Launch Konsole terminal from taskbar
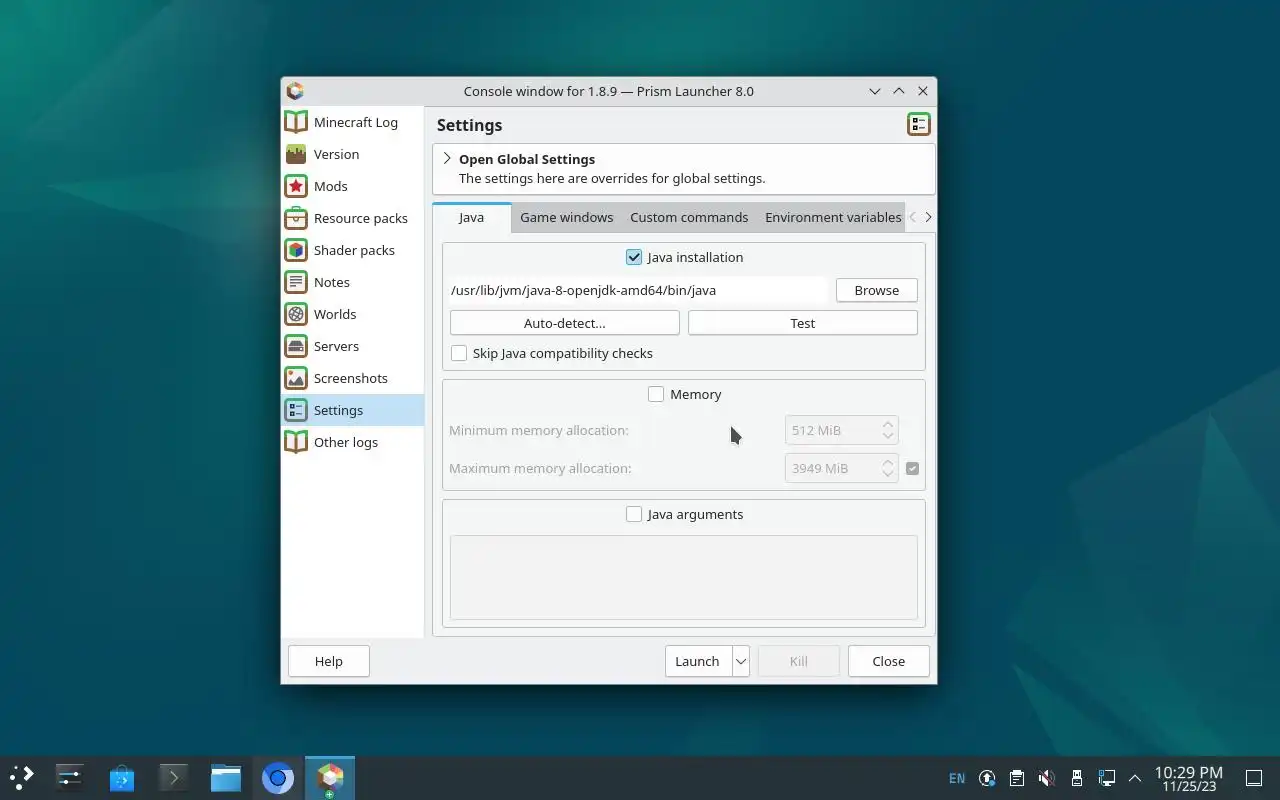 174,777
